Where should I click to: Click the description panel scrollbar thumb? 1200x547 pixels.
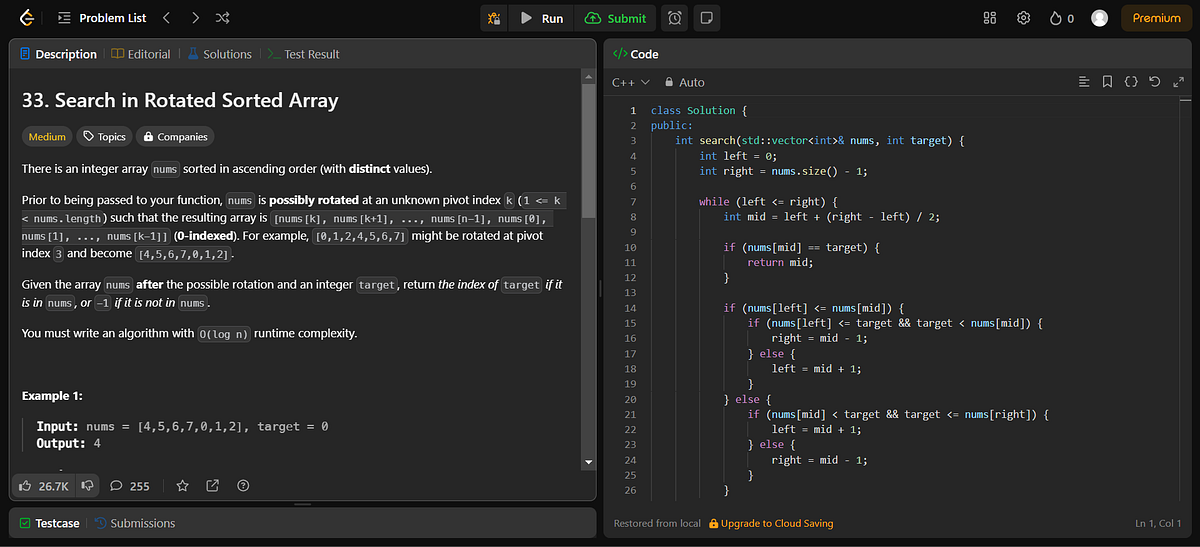pos(589,153)
